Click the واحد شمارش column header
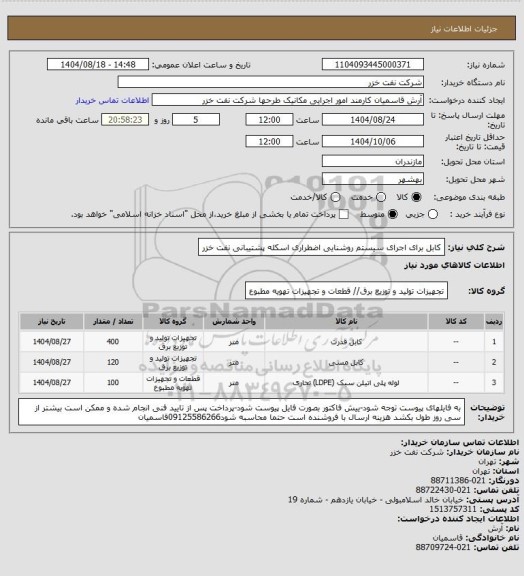 pos(234,321)
